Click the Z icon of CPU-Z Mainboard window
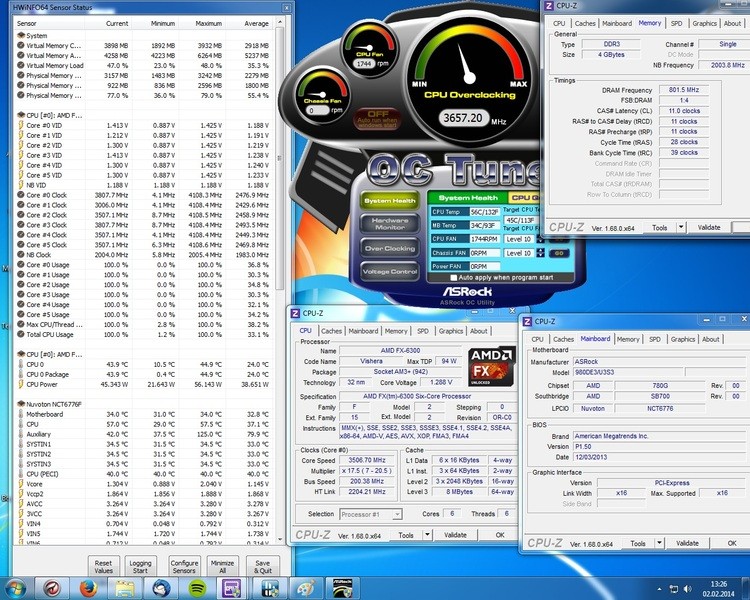The height and width of the screenshot is (600, 750). [527, 322]
